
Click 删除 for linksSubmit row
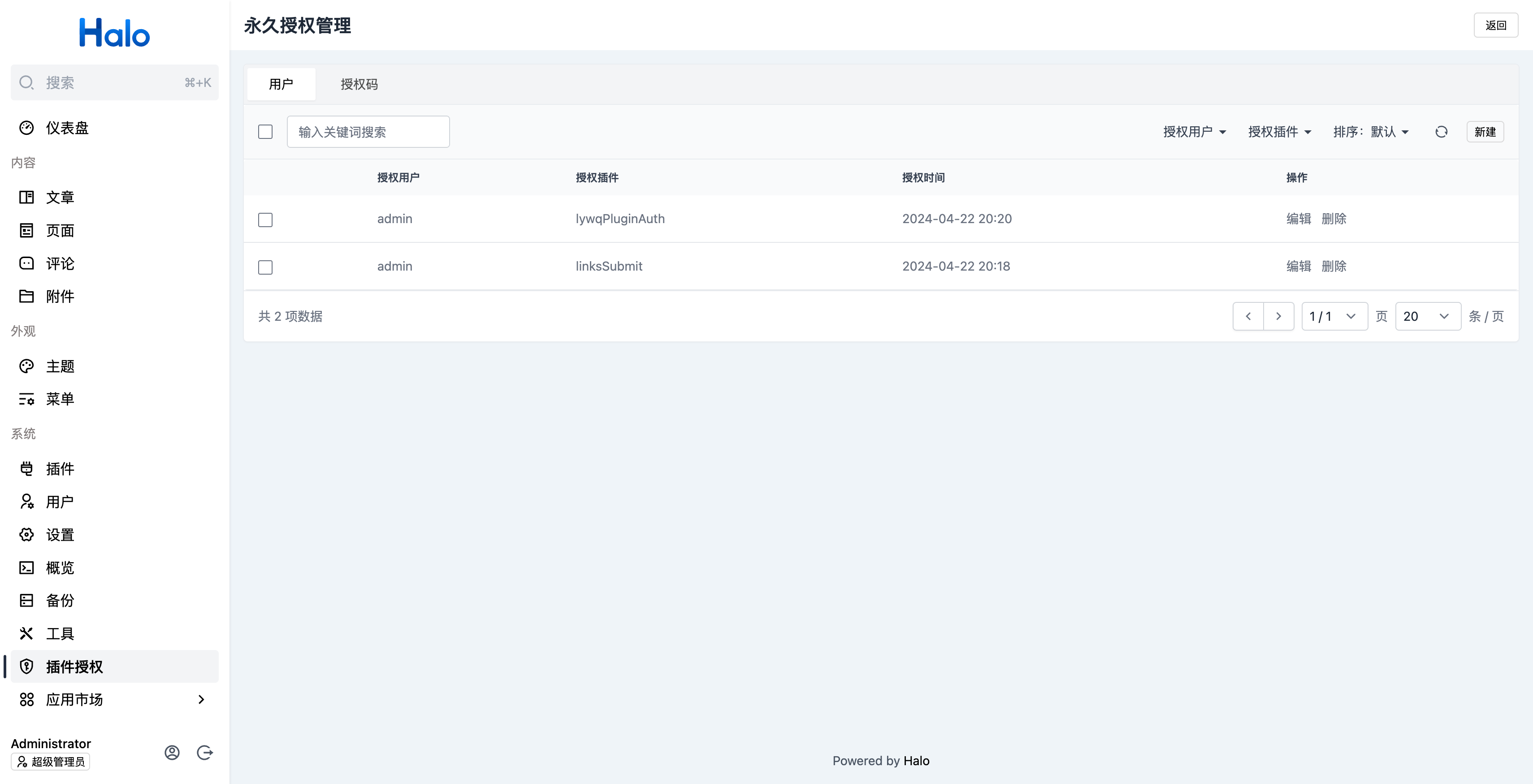click(x=1334, y=267)
